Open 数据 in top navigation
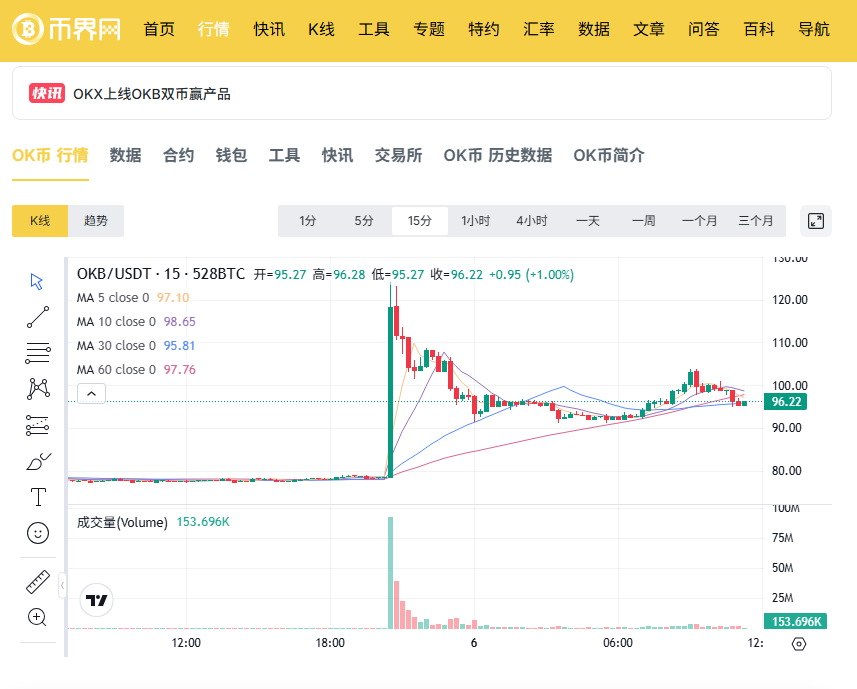857x689 pixels. click(594, 29)
